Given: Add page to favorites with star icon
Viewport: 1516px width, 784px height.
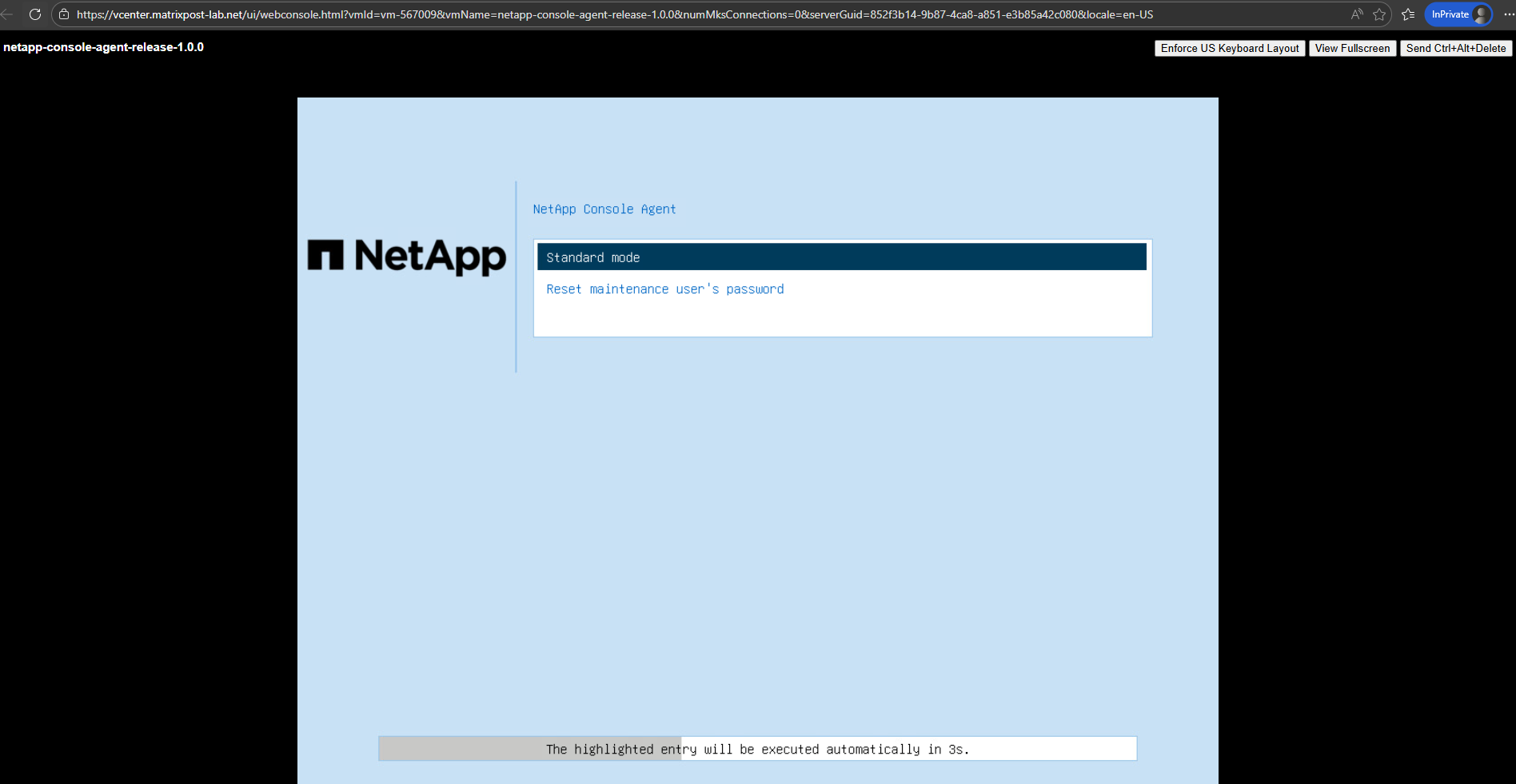Looking at the screenshot, I should (1379, 14).
